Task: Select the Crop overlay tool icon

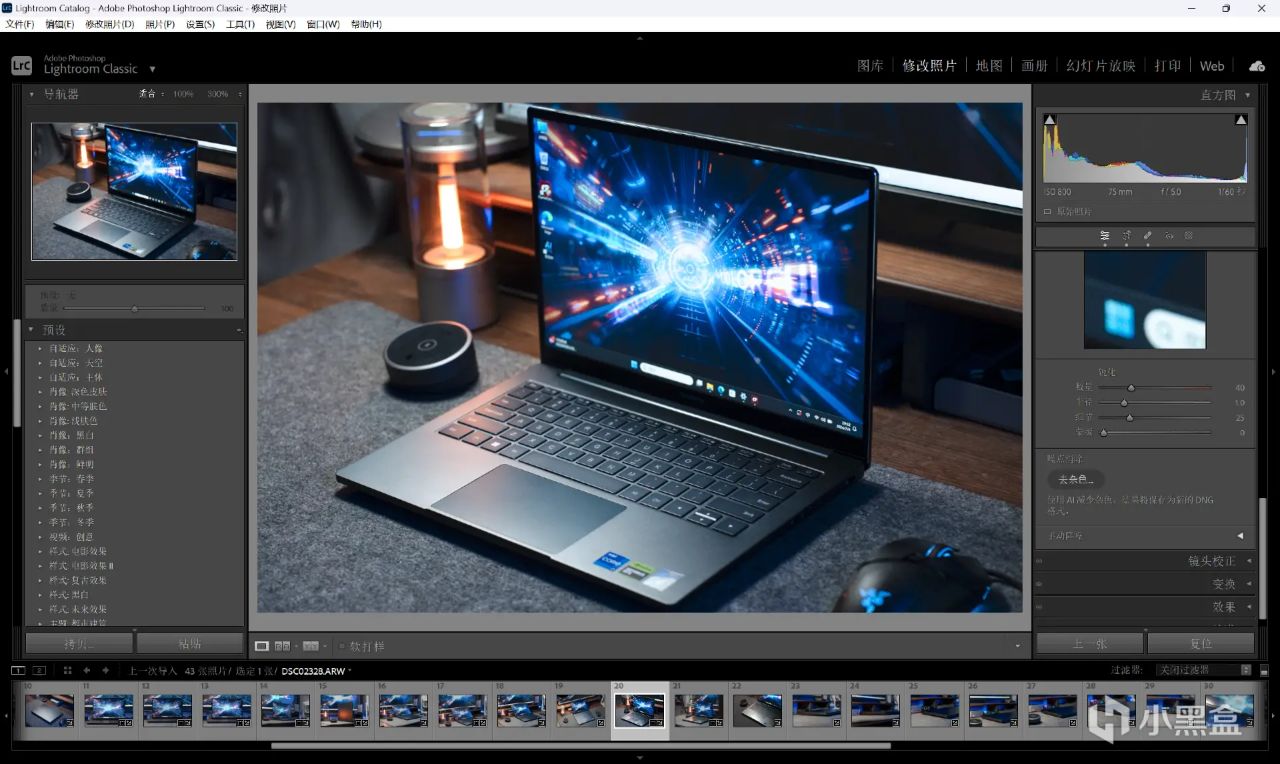Action: (1126, 236)
